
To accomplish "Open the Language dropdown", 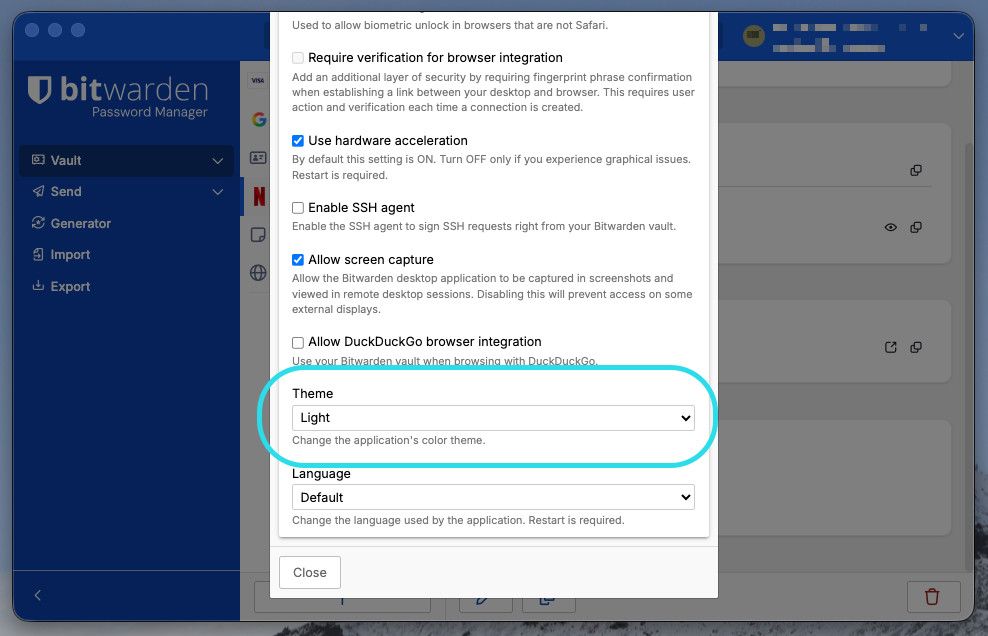I will coord(493,497).
